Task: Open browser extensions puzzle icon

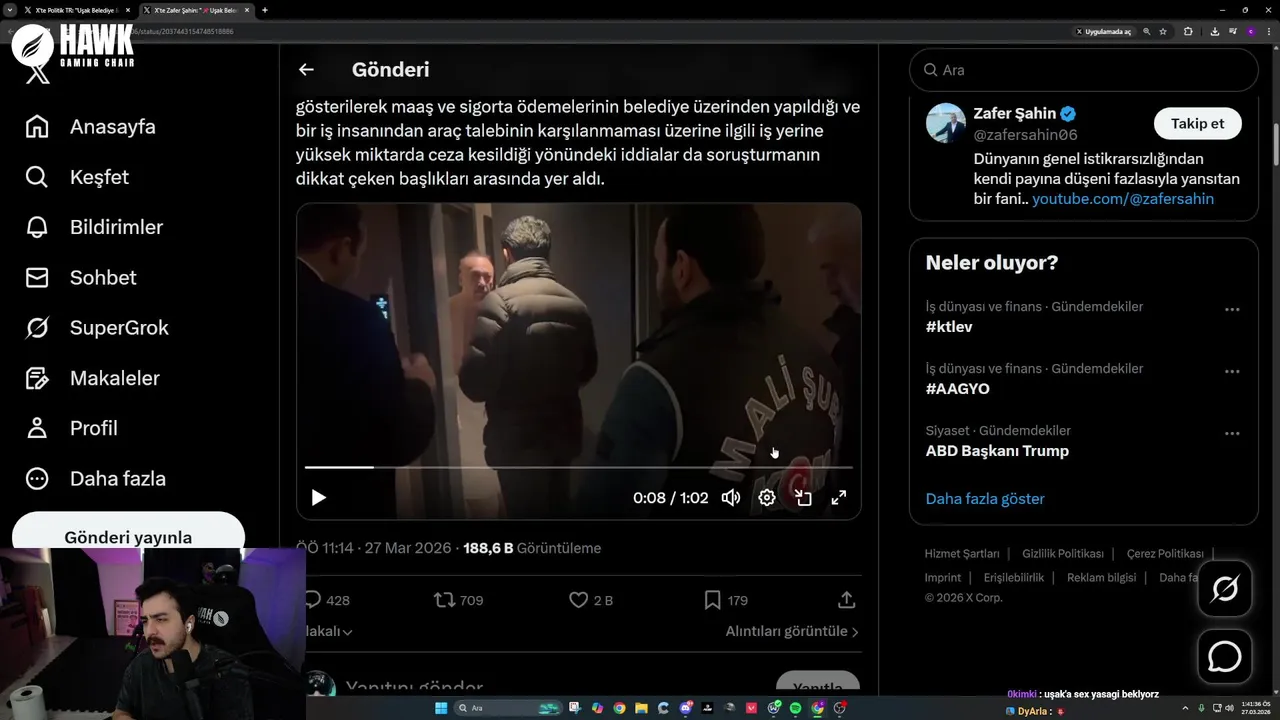Action: point(1187,32)
